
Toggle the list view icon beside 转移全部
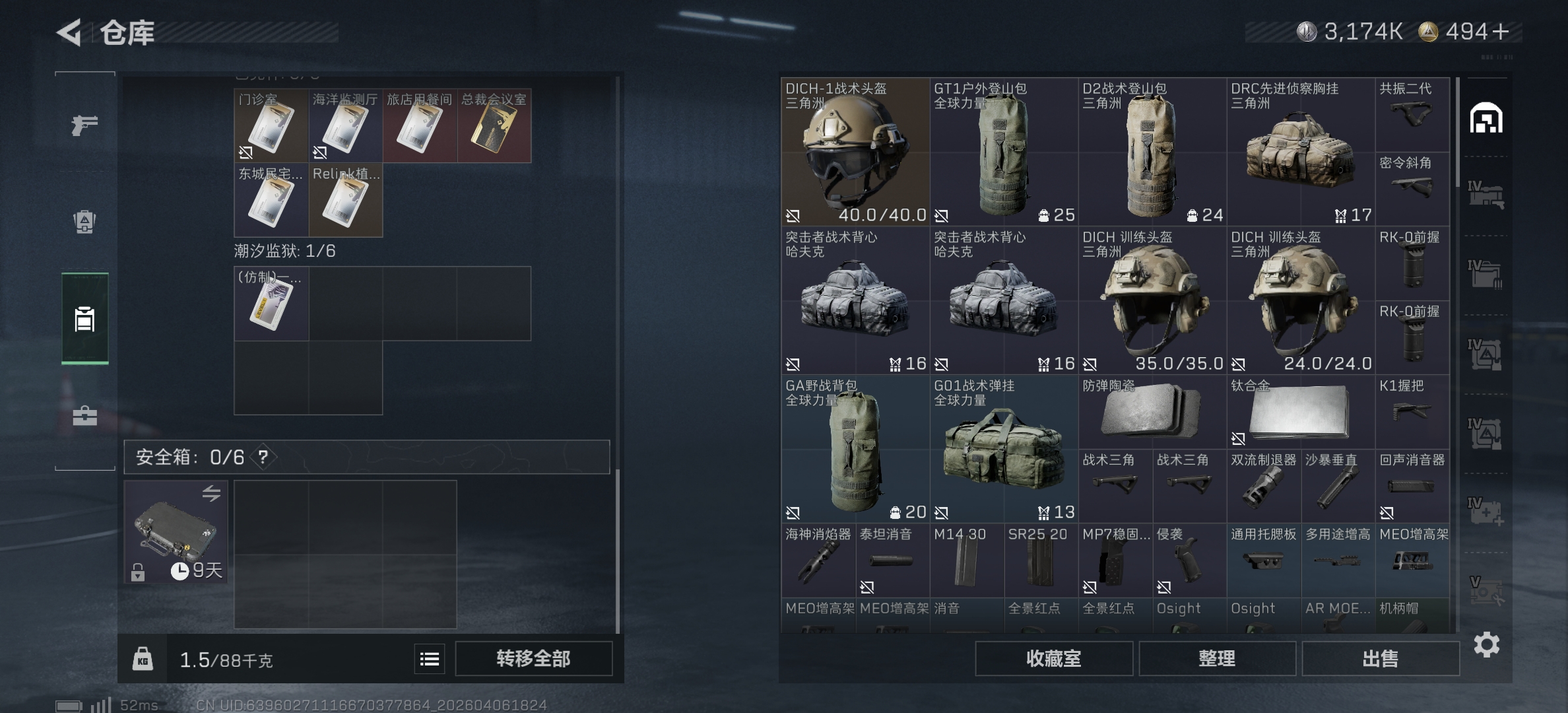click(430, 659)
